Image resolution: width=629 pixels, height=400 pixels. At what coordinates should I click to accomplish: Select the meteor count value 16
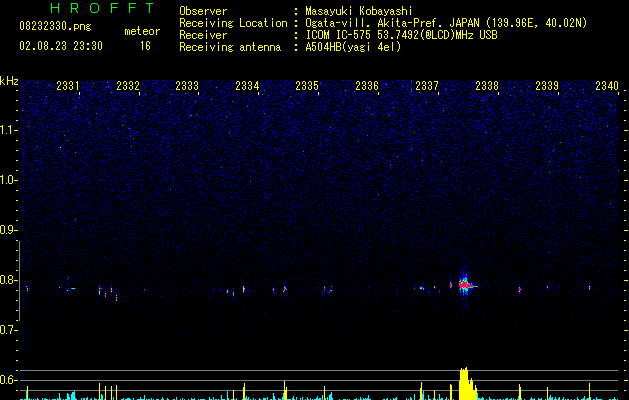[x=145, y=46]
